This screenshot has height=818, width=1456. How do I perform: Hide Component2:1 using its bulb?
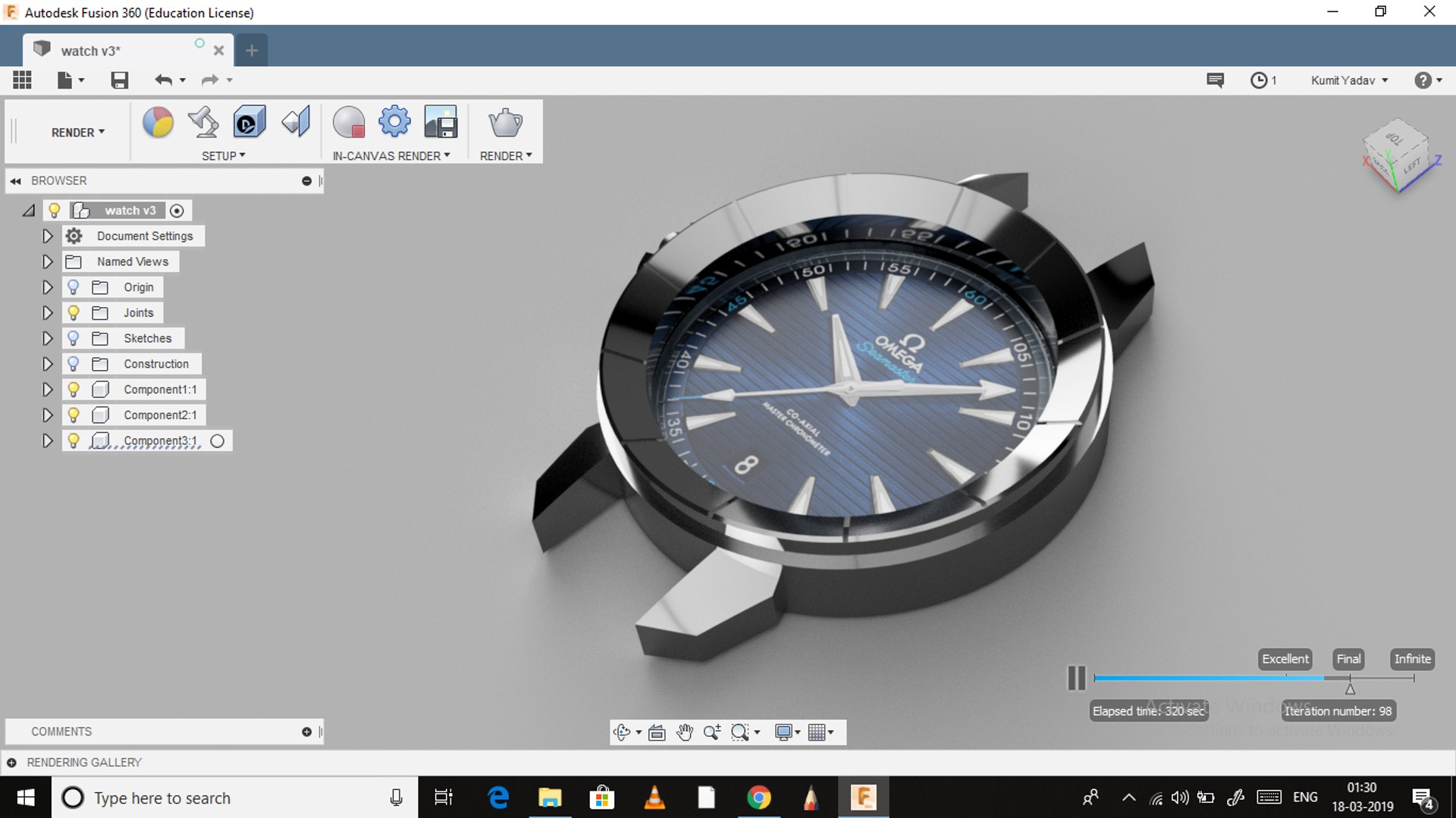click(x=74, y=415)
